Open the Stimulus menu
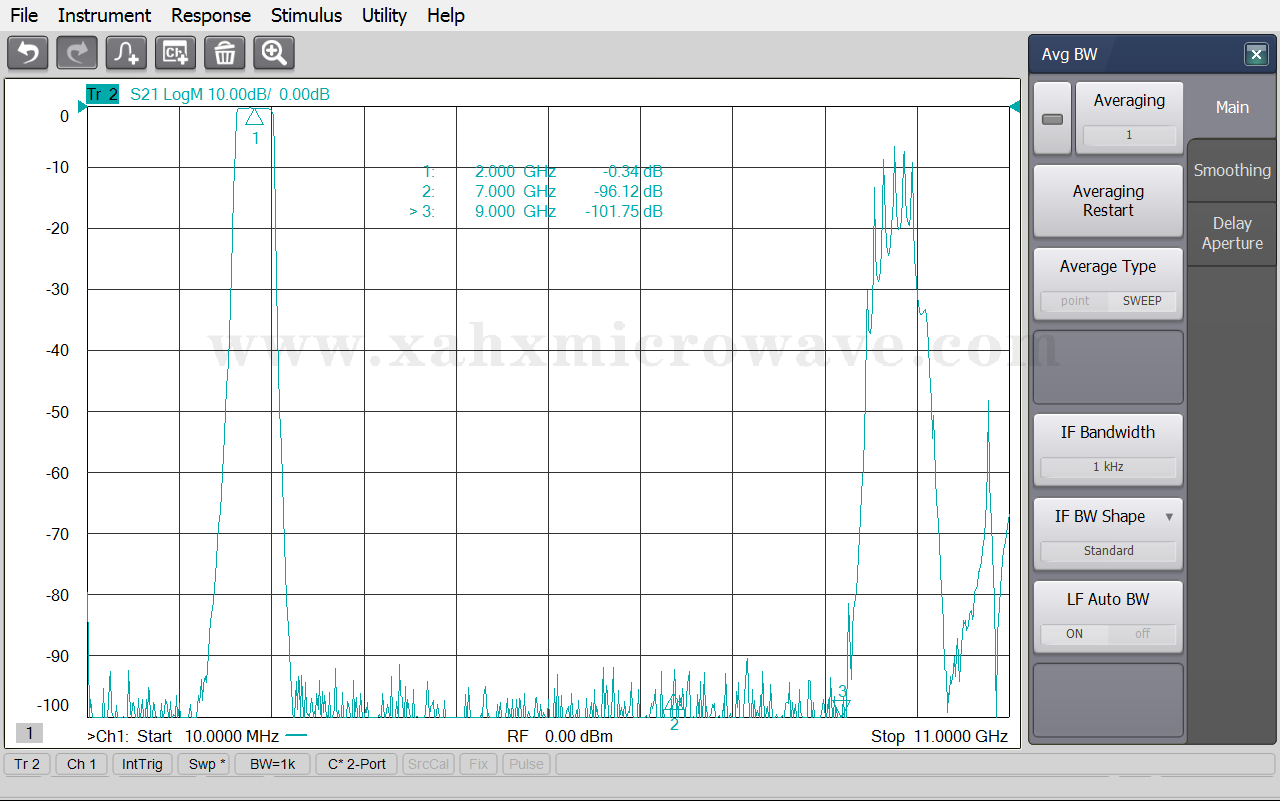1280x801 pixels. [306, 15]
